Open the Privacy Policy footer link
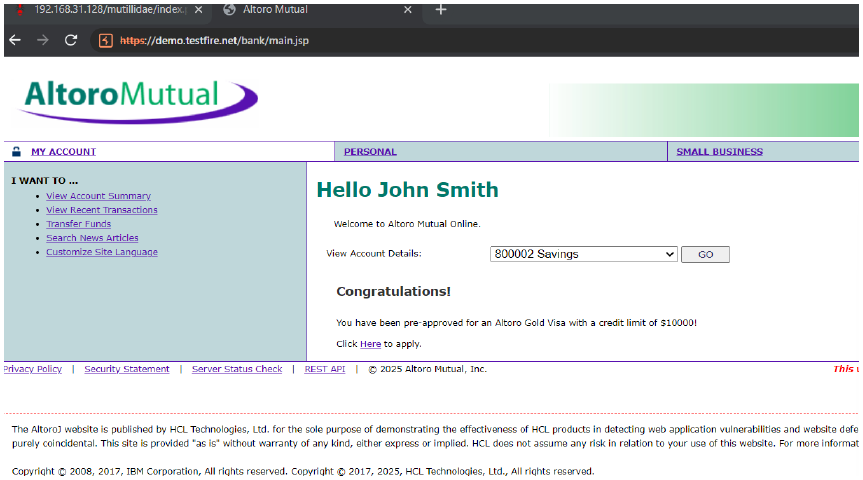 [32, 369]
